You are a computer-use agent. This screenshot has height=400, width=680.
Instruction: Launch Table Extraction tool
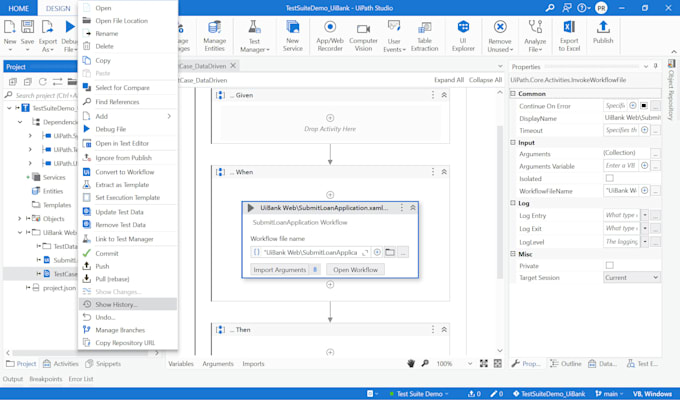click(424, 34)
